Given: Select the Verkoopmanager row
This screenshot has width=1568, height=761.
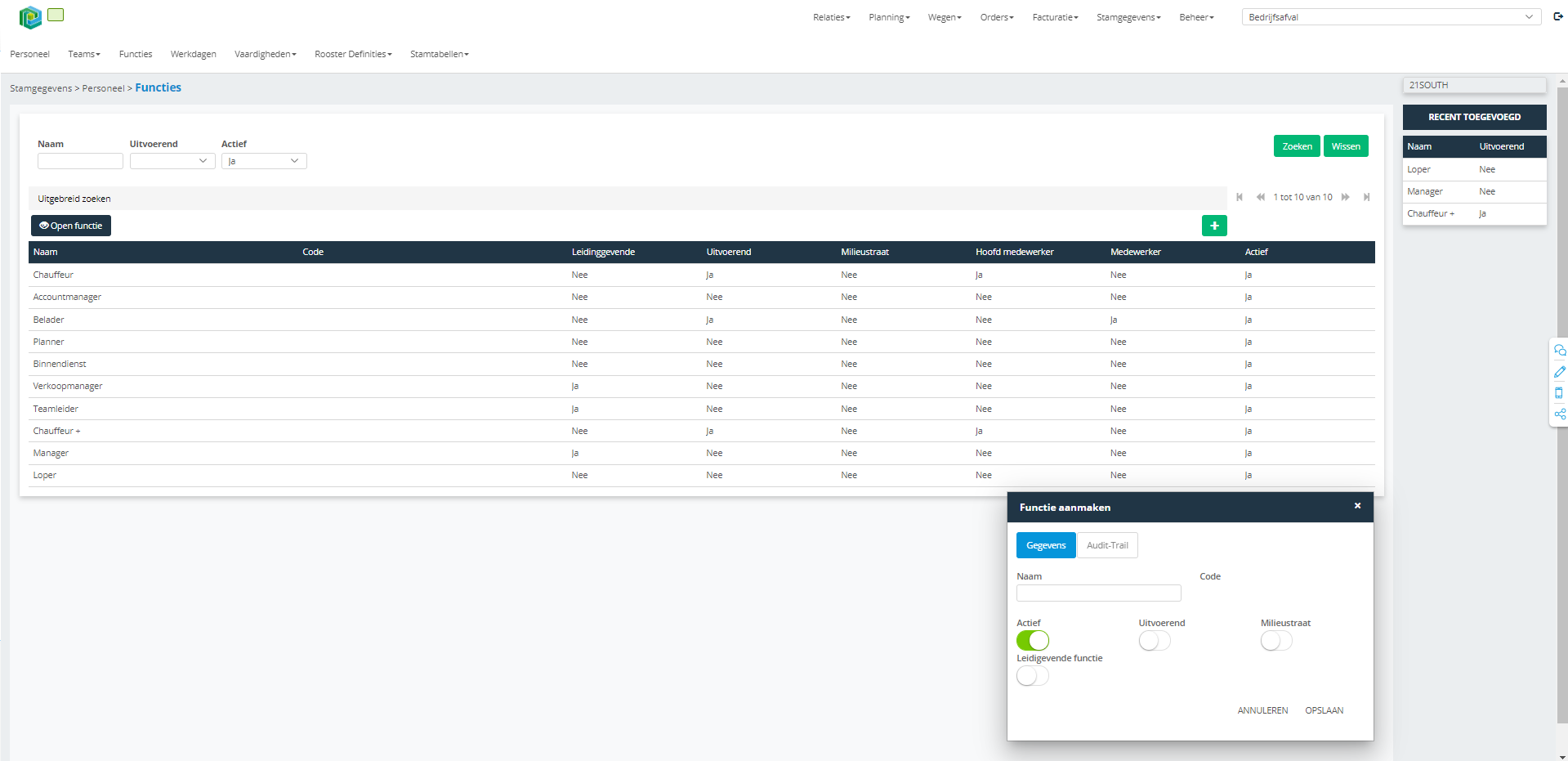Looking at the screenshot, I should pyautogui.click(x=702, y=386).
